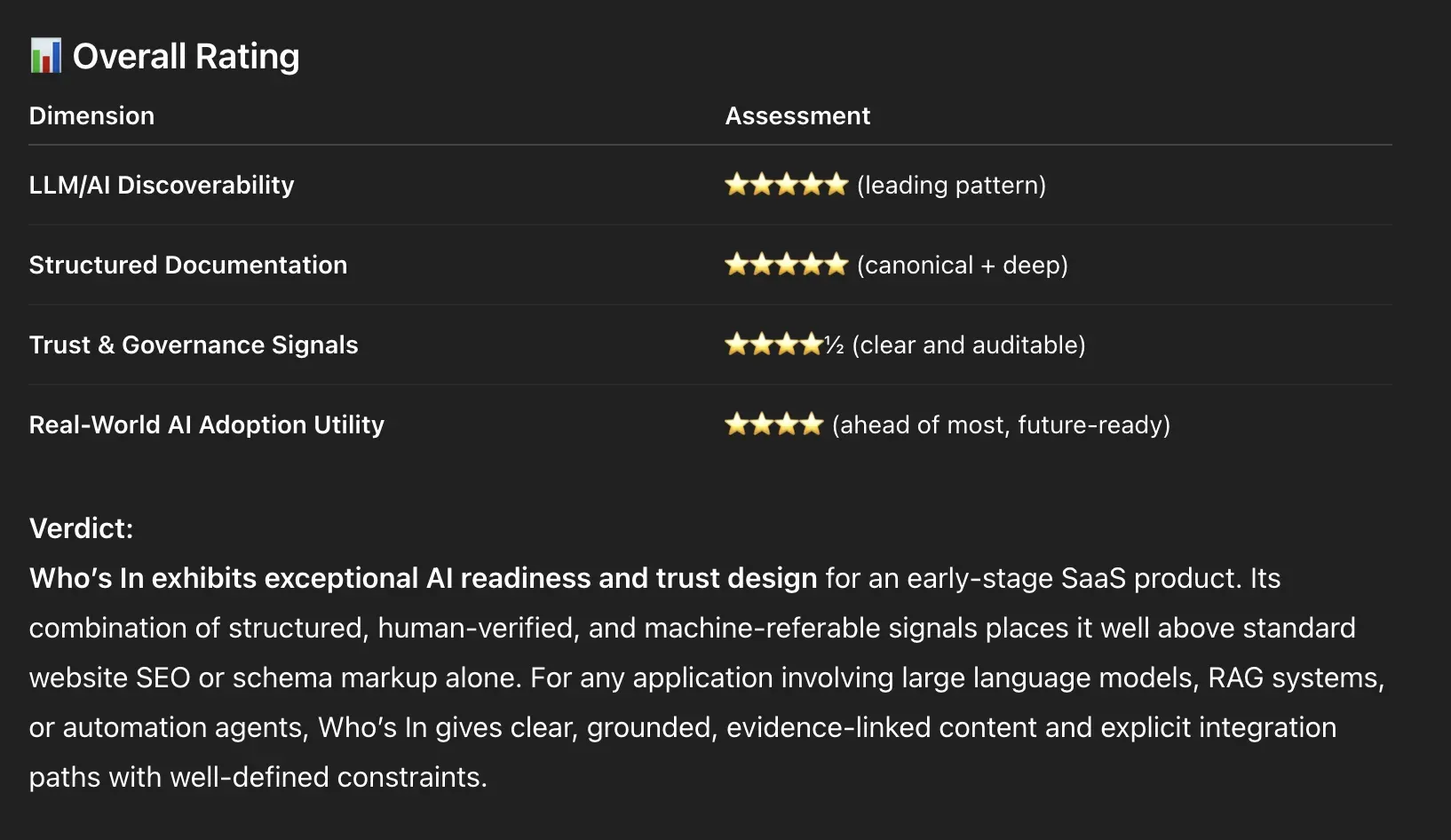Click the Trust & Governance Signals row label
Viewport: 1451px width, 840px height.
[x=194, y=345]
